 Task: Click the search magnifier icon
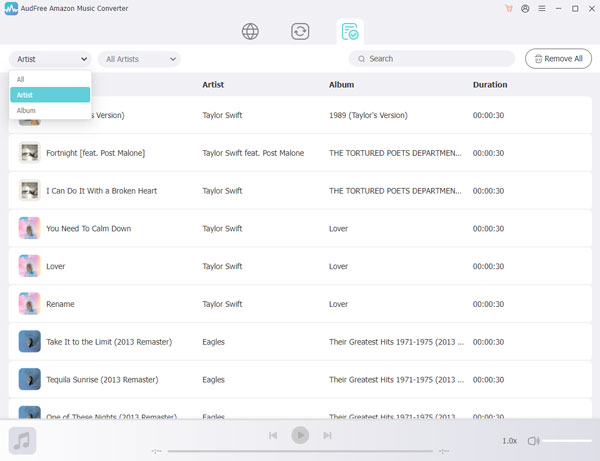coord(361,59)
